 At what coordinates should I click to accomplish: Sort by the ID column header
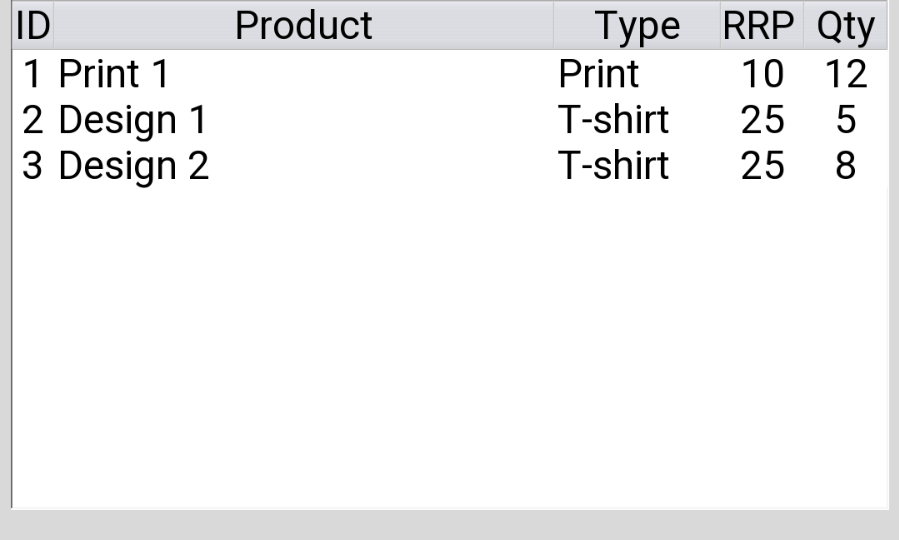coord(33,26)
